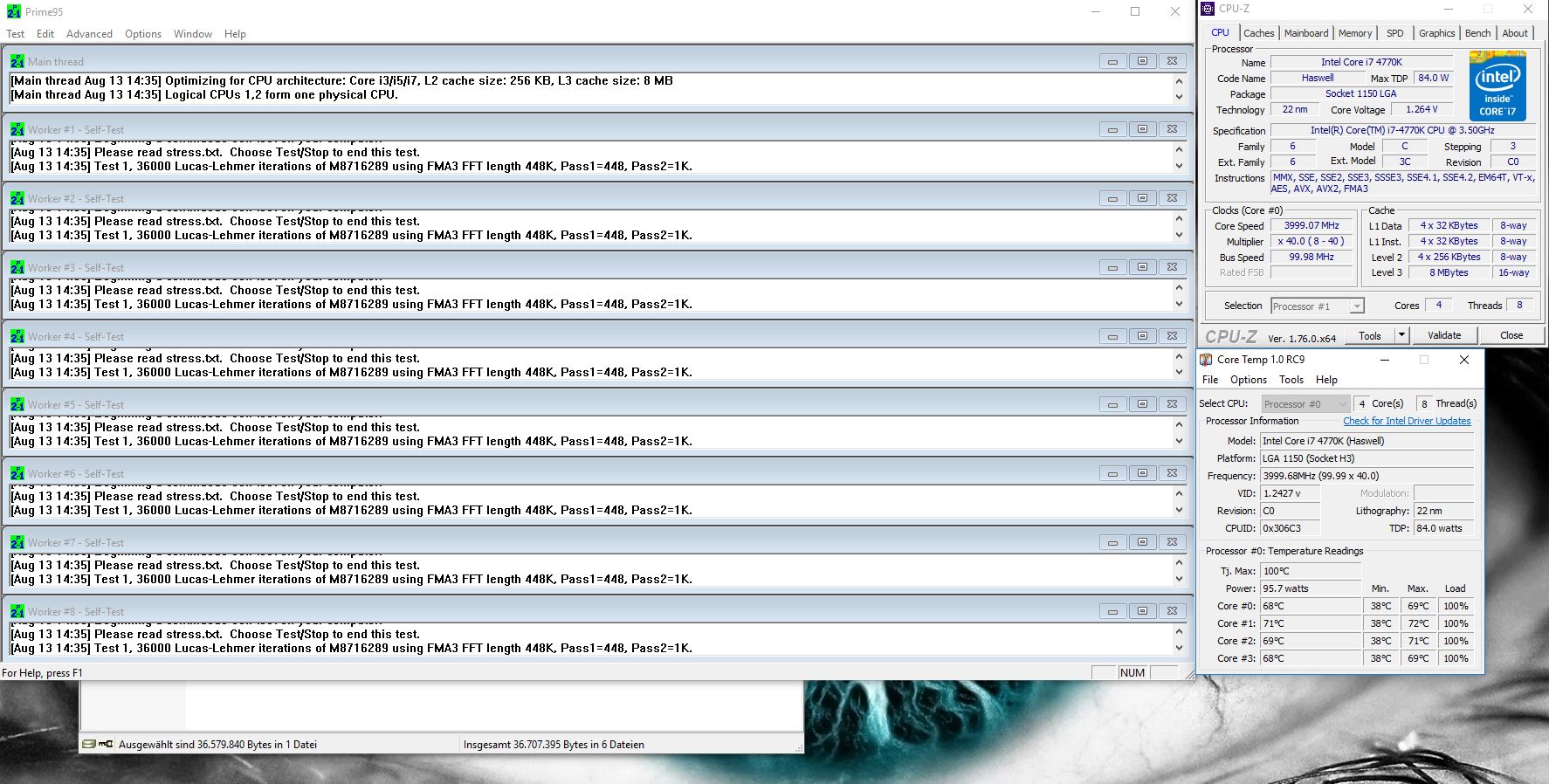1549x784 pixels.
Task: Click the Multiplier x 40.0 value in CPU-Z
Action: coord(1311,241)
